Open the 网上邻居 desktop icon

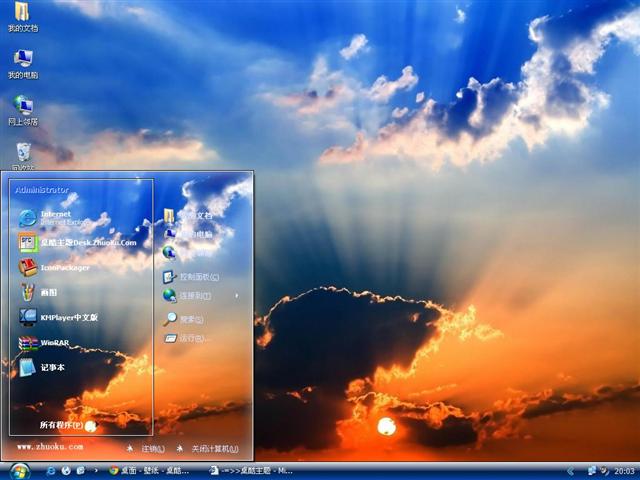click(23, 110)
